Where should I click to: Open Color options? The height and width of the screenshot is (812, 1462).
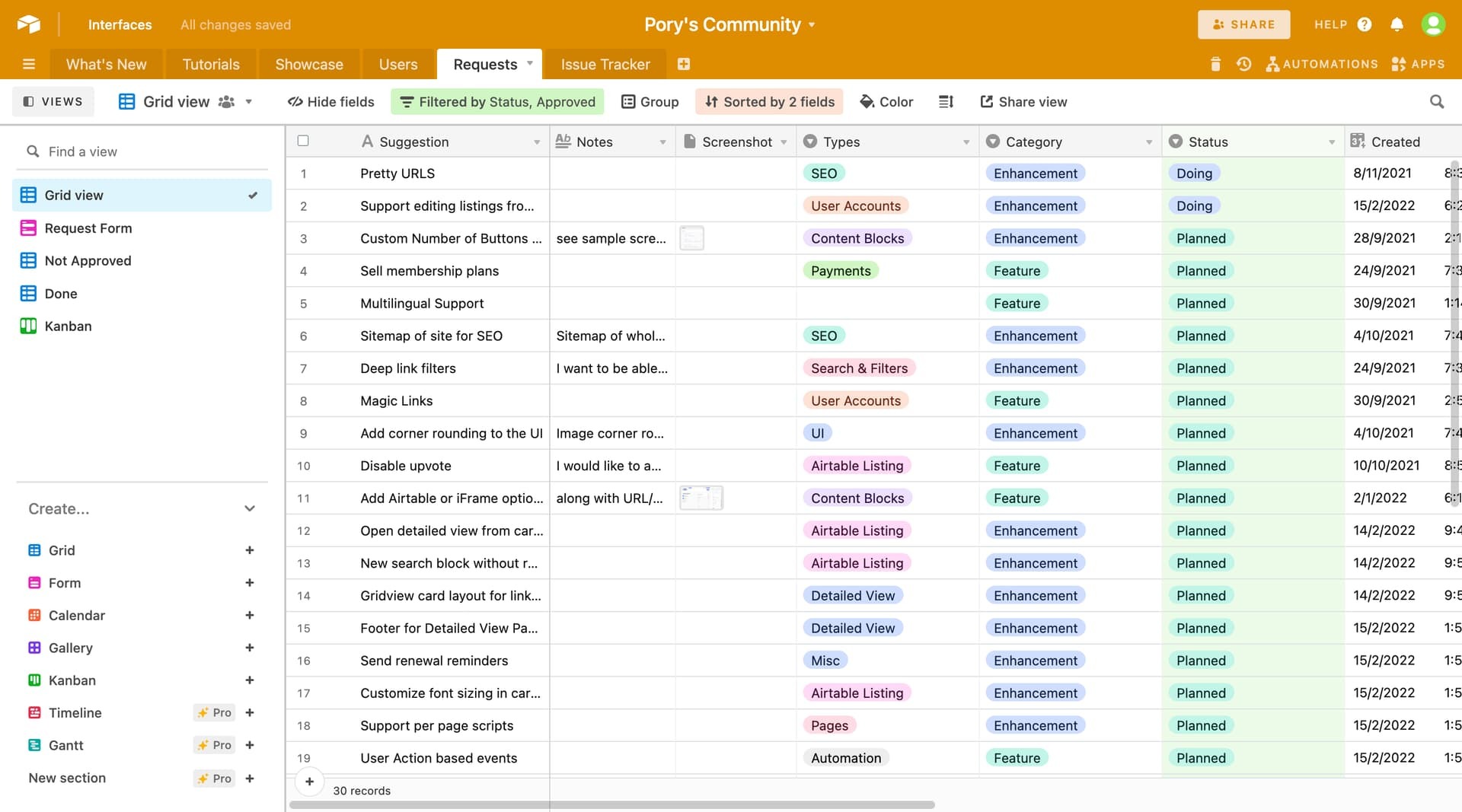click(x=886, y=102)
